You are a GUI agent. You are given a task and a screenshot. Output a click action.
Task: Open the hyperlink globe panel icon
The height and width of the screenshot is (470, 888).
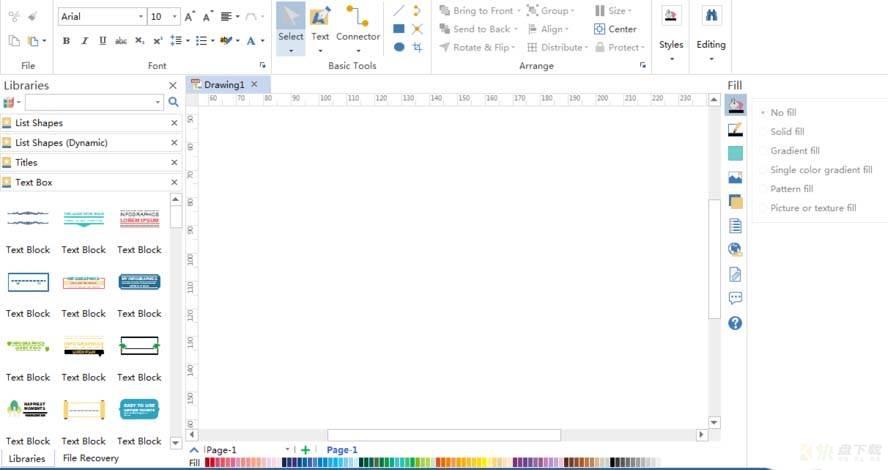click(735, 249)
